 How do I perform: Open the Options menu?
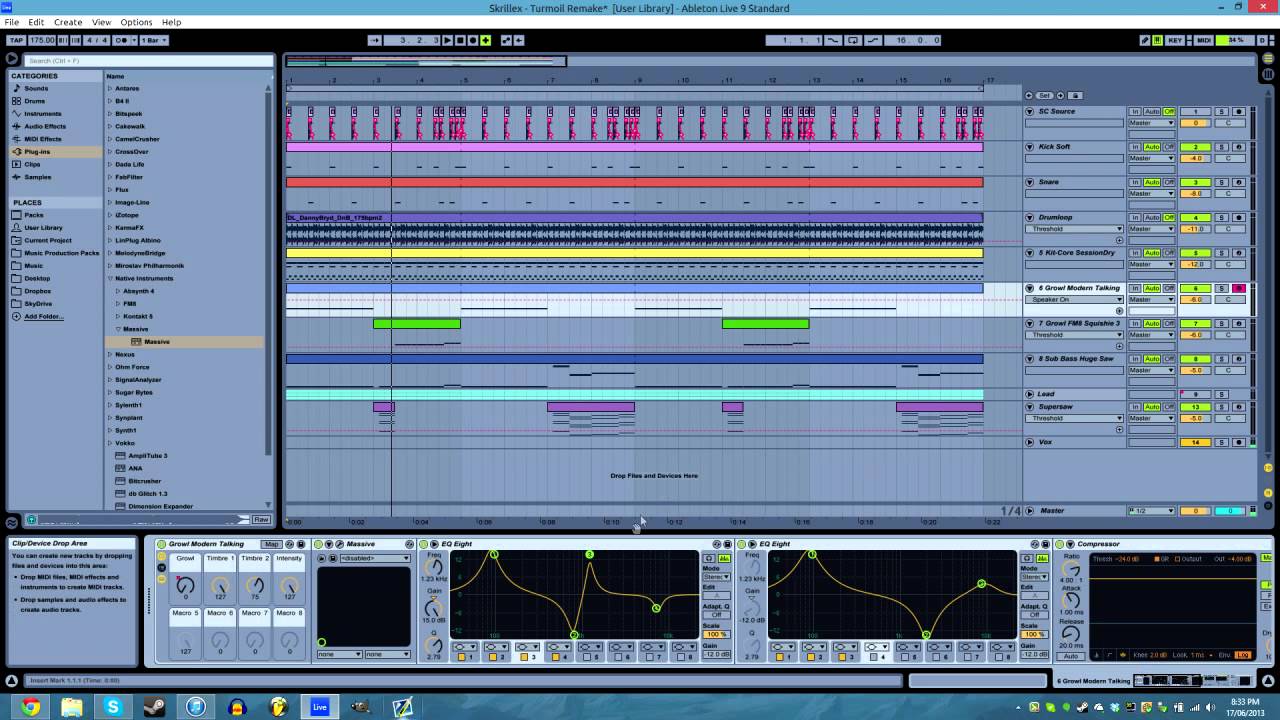tap(136, 22)
